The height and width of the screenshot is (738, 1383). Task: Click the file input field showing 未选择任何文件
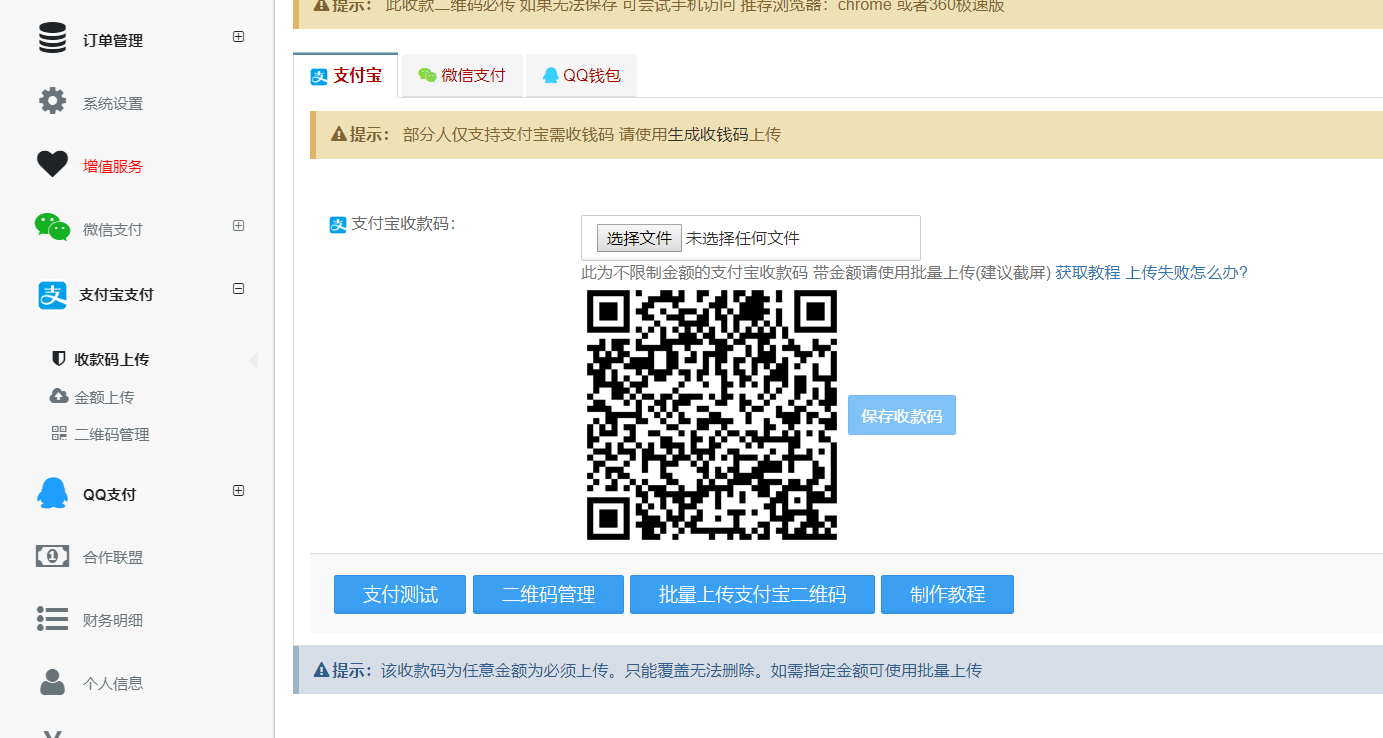(x=751, y=238)
